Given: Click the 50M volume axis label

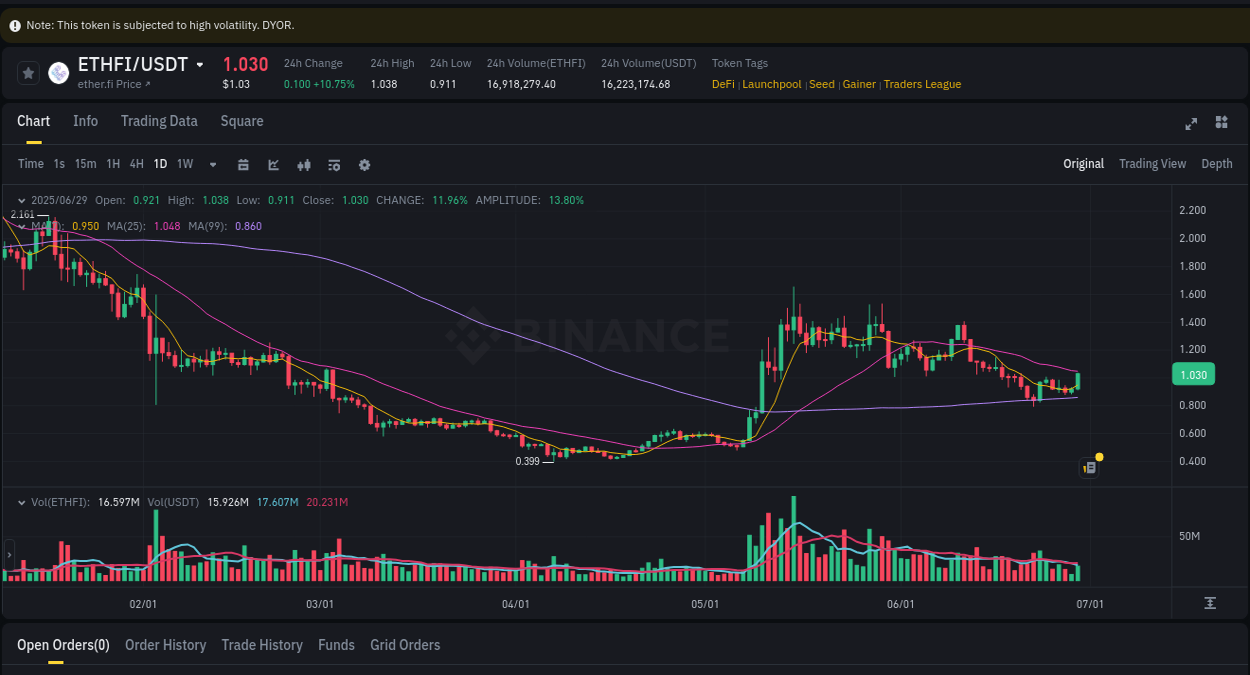Looking at the screenshot, I should 1189,536.
